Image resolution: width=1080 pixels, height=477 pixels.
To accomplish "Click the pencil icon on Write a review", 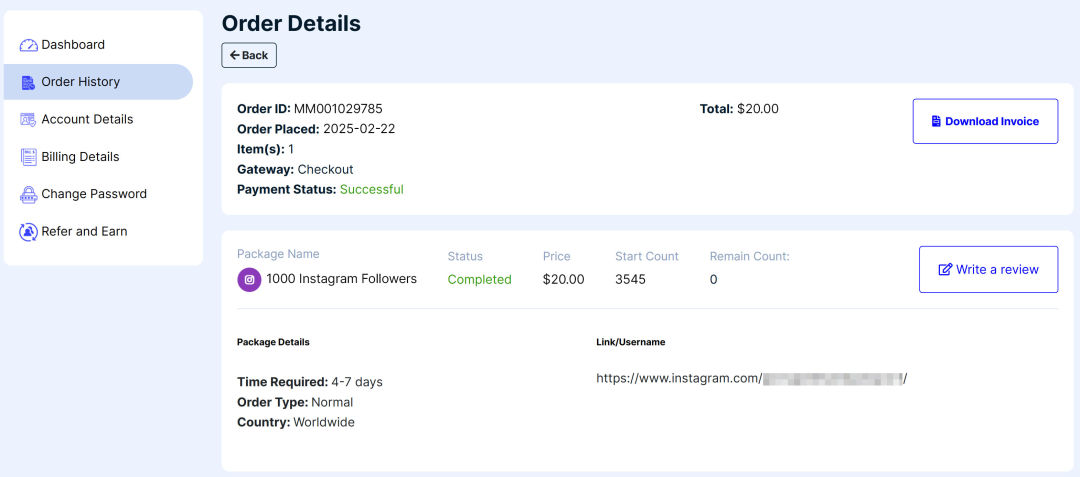I will point(945,270).
